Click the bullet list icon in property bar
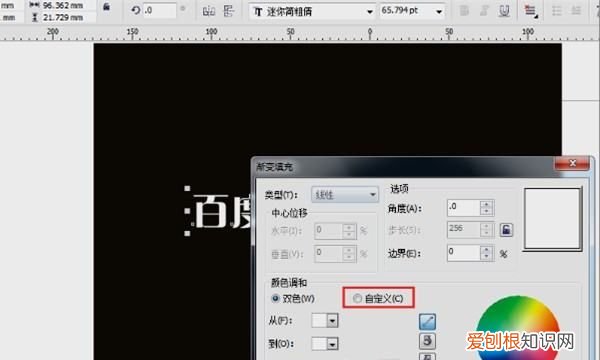This screenshot has width=600, height=360. point(557,11)
